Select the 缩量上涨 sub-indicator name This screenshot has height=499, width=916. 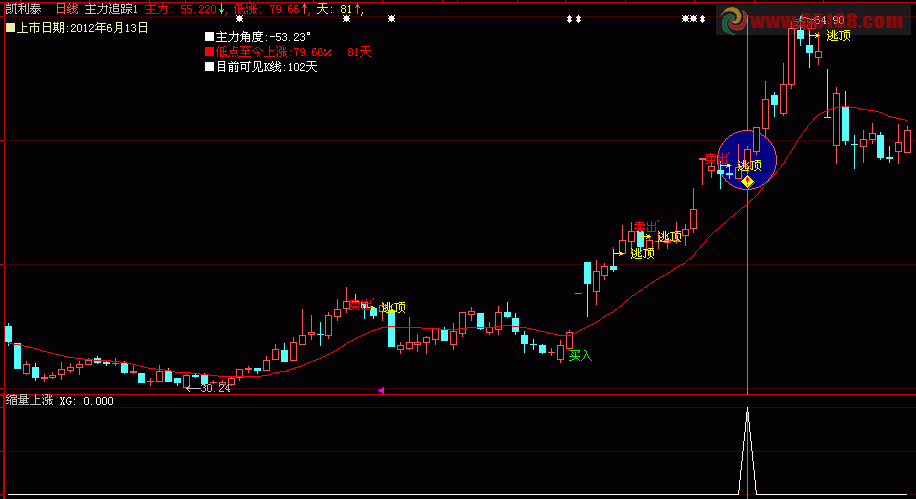[x=29, y=400]
